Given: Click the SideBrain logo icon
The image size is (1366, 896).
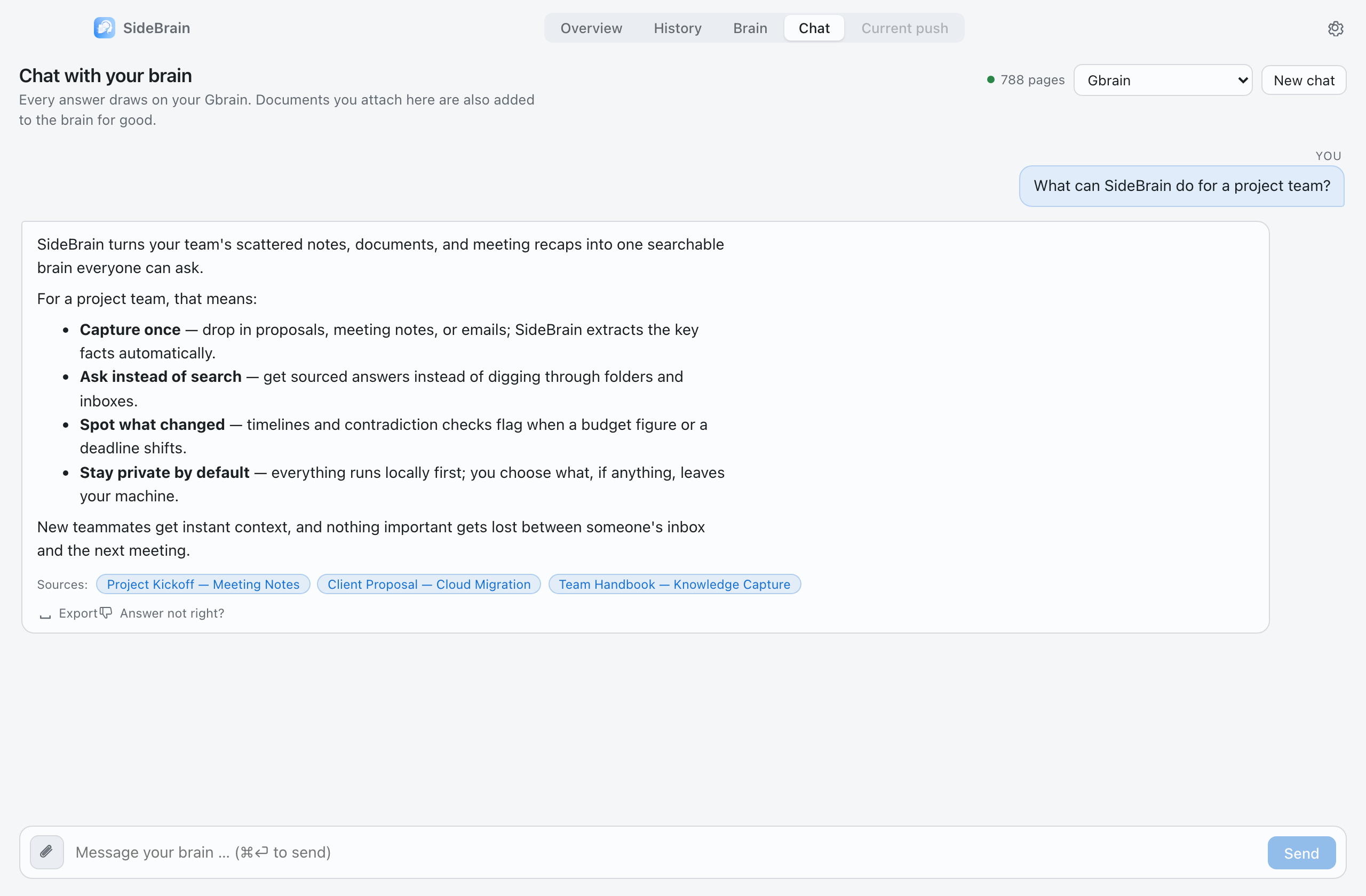Looking at the screenshot, I should tap(105, 28).
